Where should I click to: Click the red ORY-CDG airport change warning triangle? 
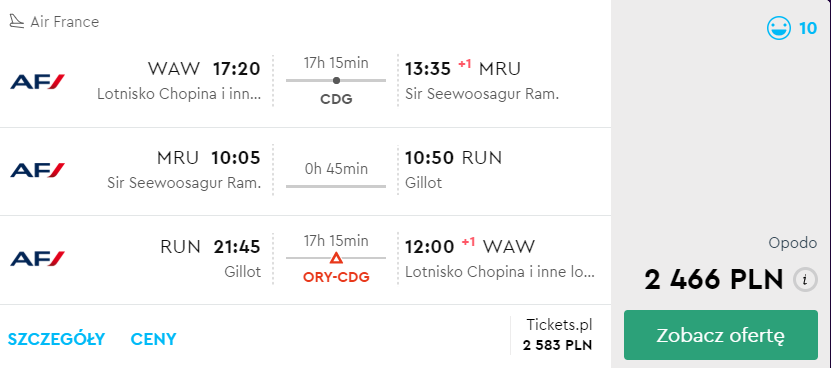(336, 258)
